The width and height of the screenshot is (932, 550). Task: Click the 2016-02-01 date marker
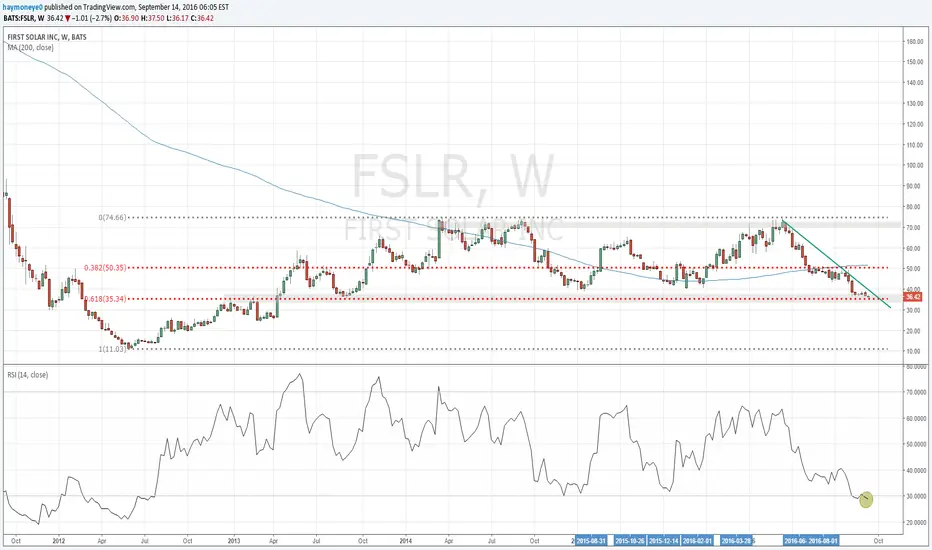pos(697,540)
